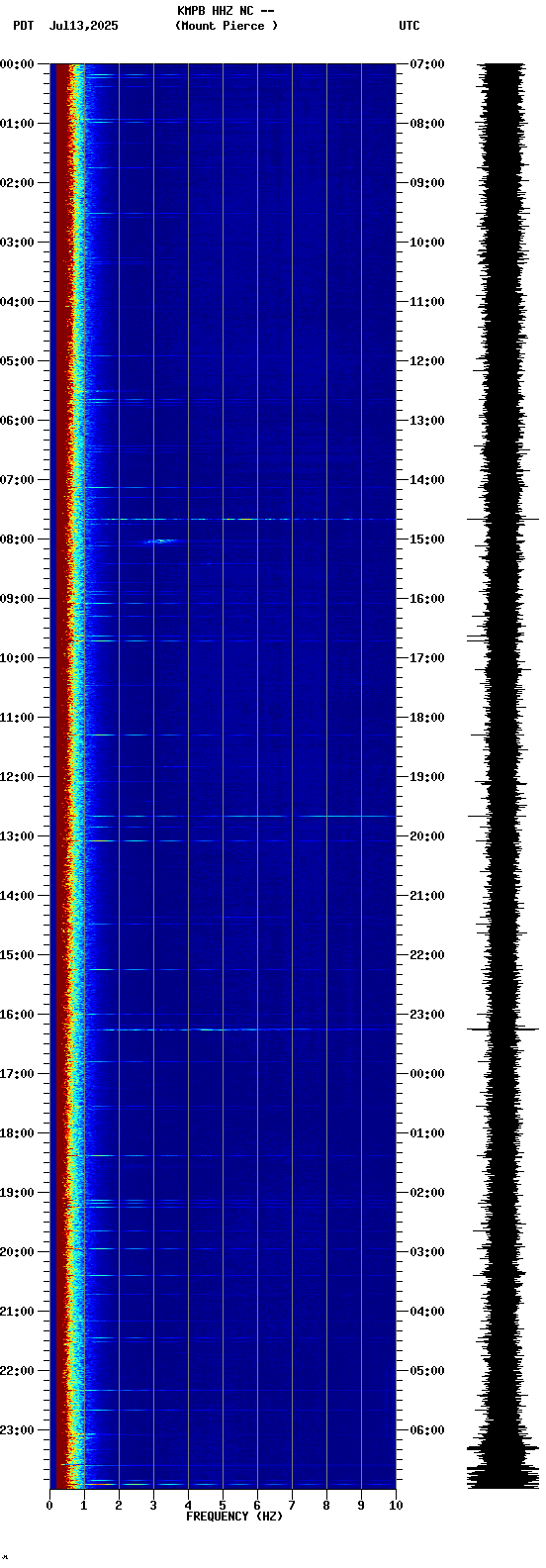Click the 0 Hz frequency tick
This screenshot has height=1568, width=546.
point(49,1506)
